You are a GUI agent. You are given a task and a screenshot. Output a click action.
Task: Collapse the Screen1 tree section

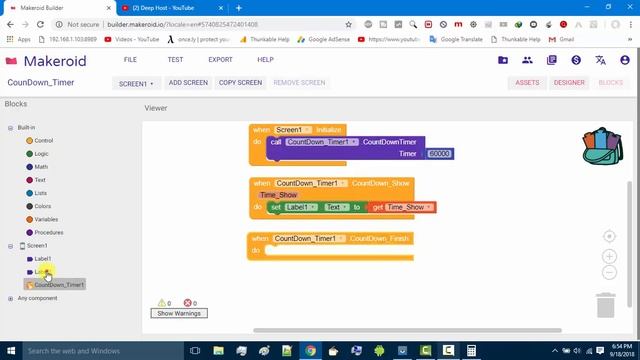(10, 246)
